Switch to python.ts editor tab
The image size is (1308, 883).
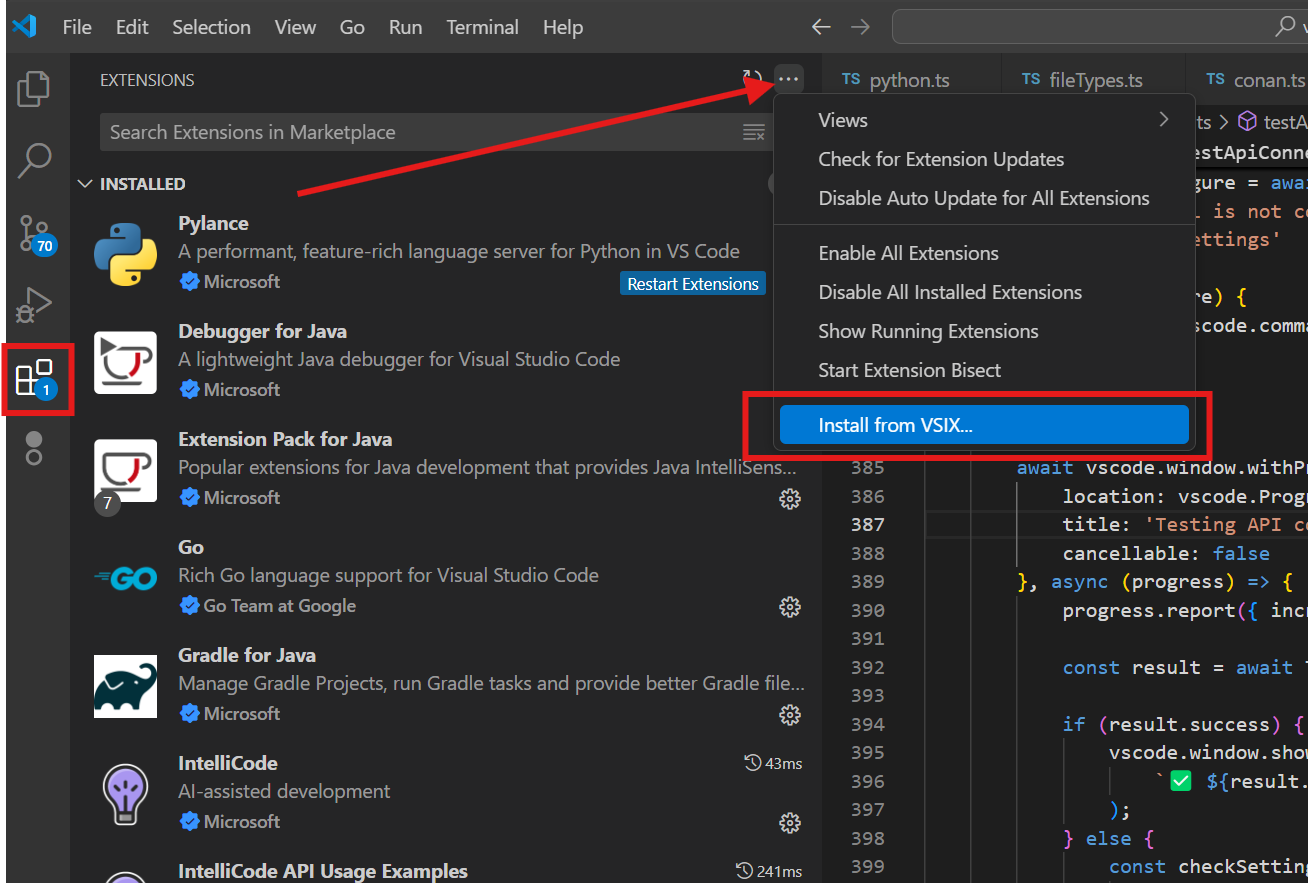(x=911, y=80)
